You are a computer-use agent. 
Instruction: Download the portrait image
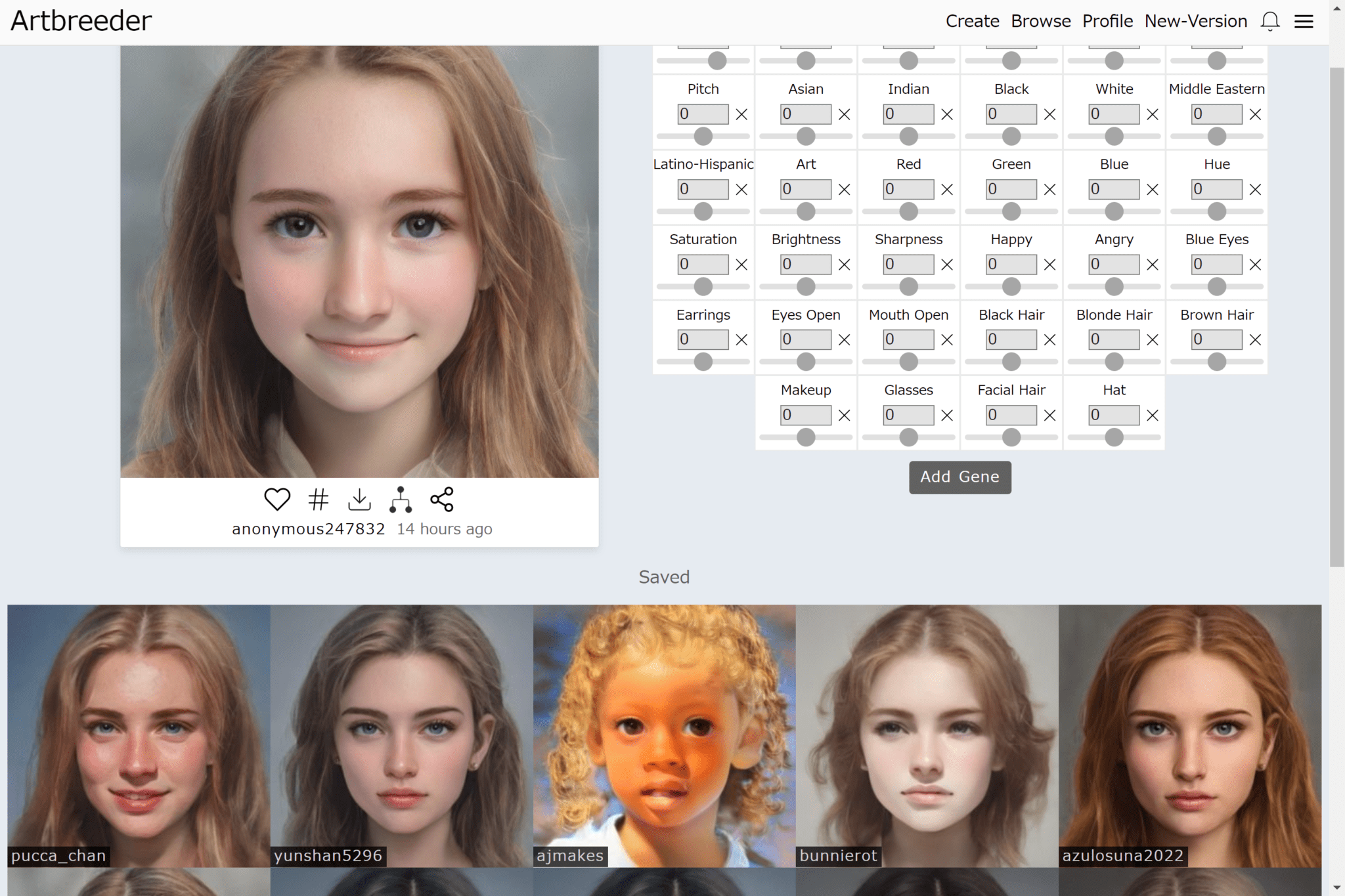tap(359, 500)
